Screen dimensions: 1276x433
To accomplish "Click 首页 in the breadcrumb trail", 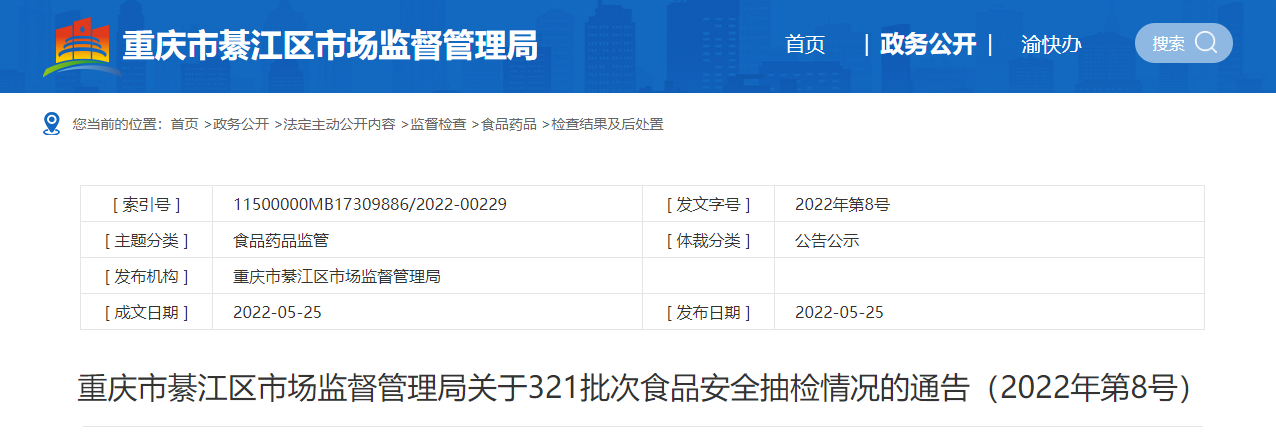I will (184, 124).
